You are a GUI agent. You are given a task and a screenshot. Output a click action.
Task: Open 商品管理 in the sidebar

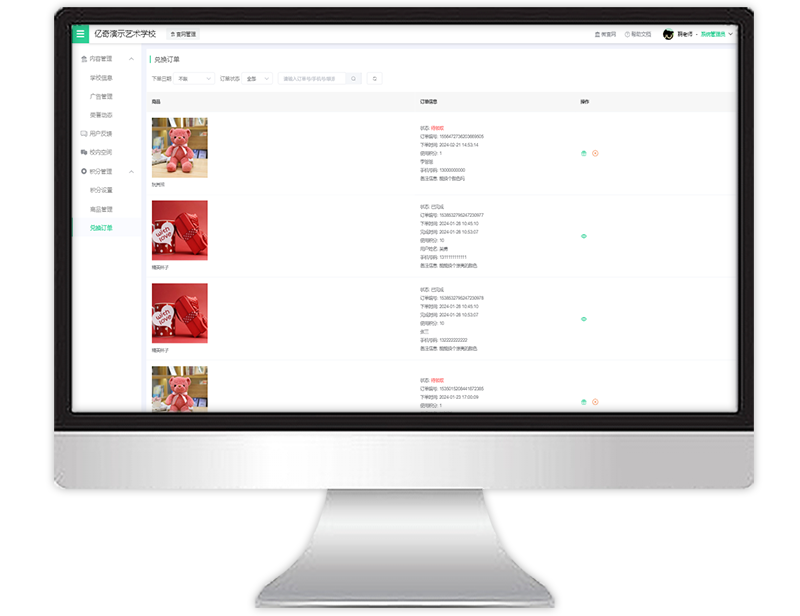[x=101, y=209]
